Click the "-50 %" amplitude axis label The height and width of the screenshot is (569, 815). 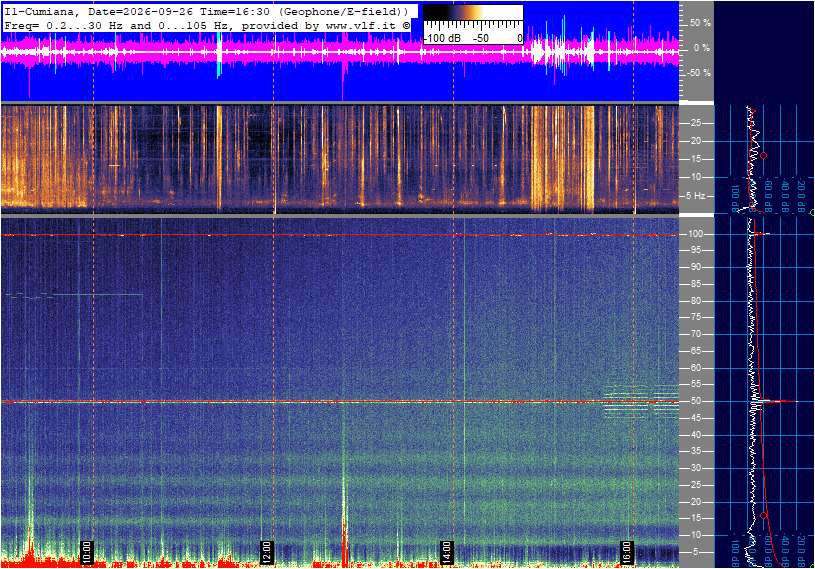click(699, 73)
